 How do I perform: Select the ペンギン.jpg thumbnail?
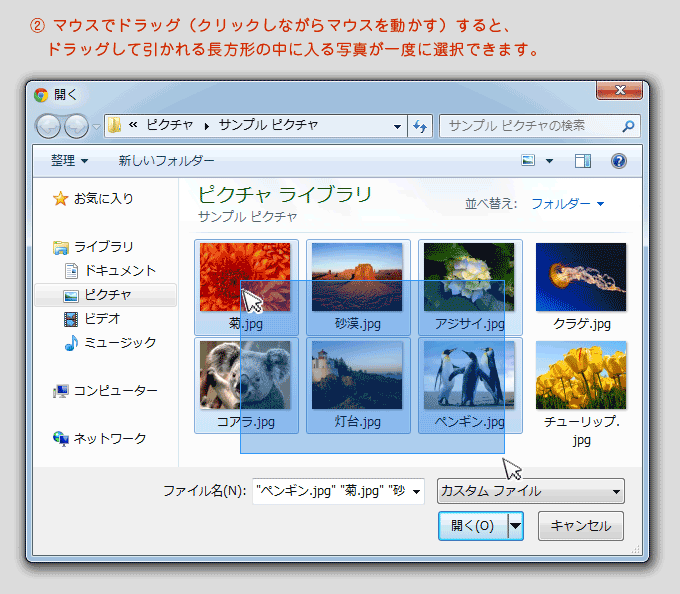tap(469, 375)
